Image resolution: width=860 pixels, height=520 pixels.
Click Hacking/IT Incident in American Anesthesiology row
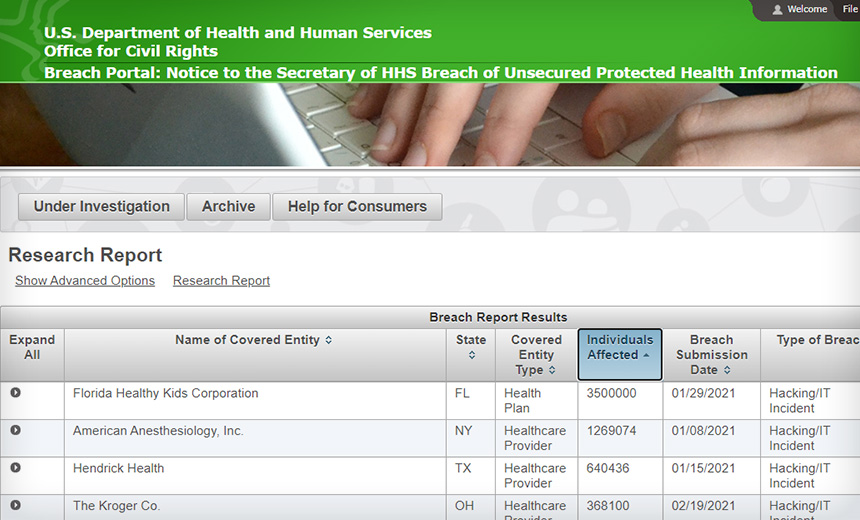coord(800,438)
